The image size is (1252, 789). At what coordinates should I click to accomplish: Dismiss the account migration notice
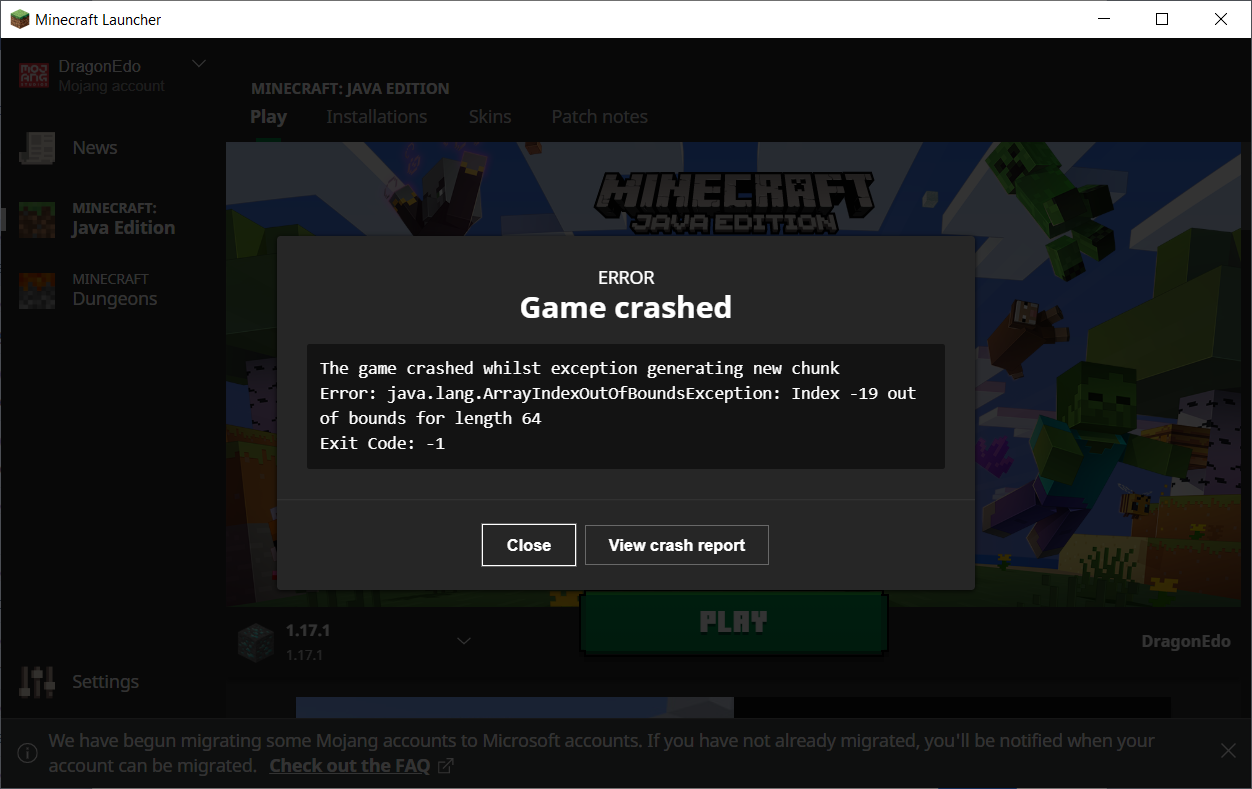tap(1228, 750)
